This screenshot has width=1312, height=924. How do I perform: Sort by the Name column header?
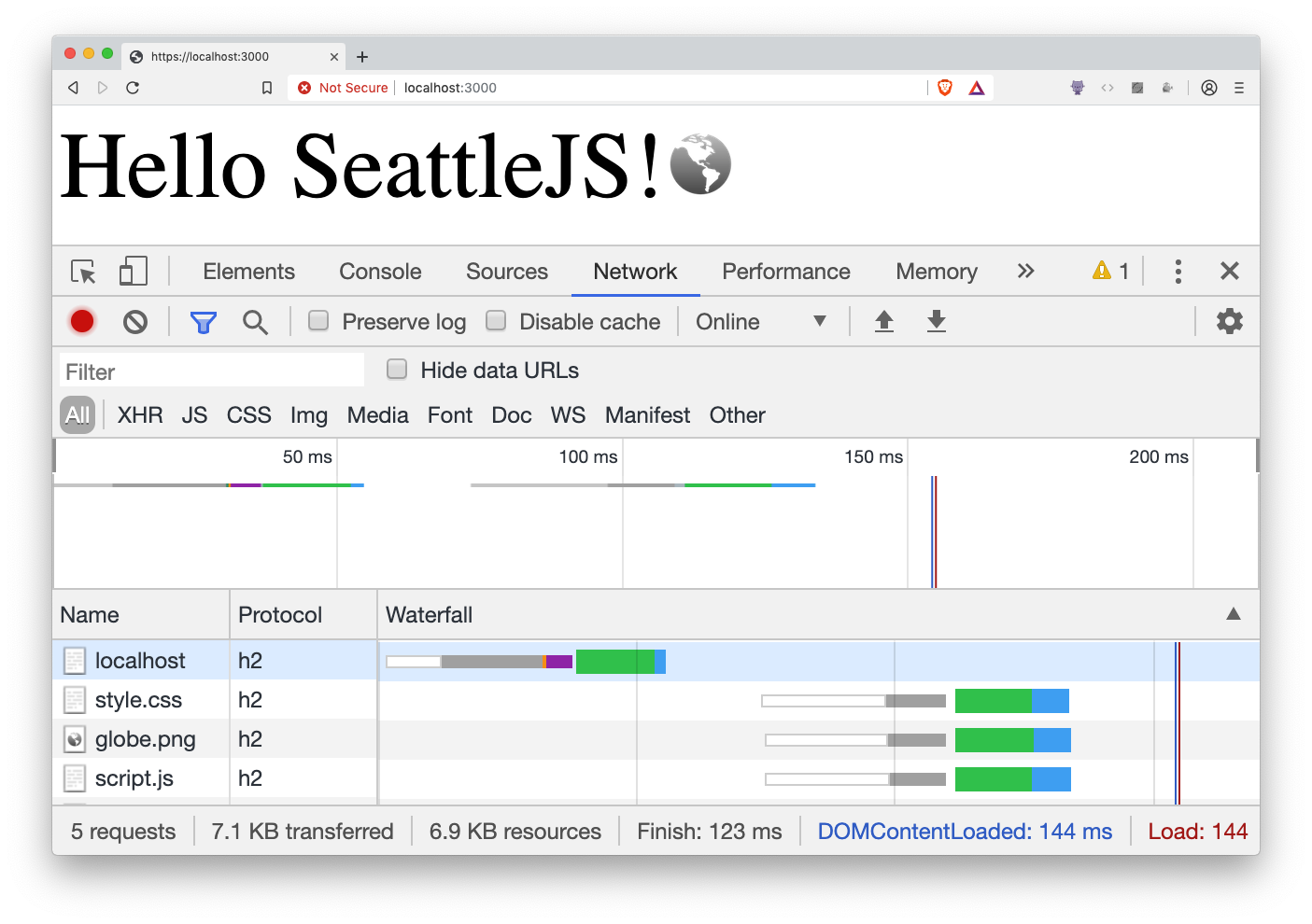pyautogui.click(x=140, y=615)
